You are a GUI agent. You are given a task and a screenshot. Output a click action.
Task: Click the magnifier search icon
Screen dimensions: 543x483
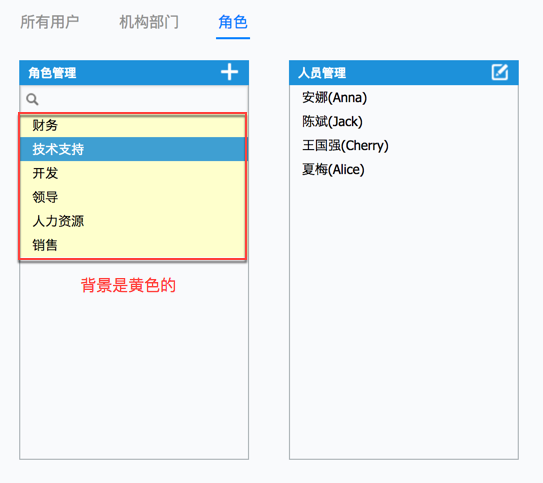click(32, 99)
